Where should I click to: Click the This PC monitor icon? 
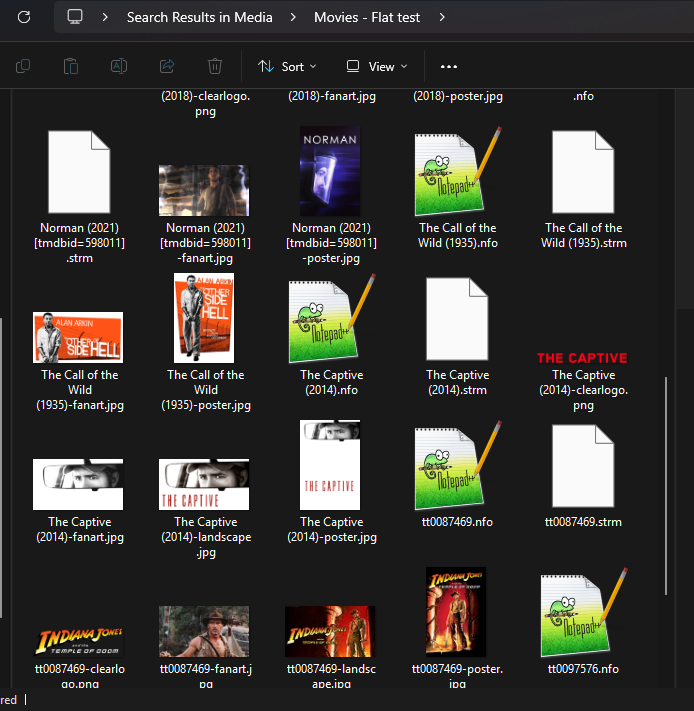tap(75, 18)
